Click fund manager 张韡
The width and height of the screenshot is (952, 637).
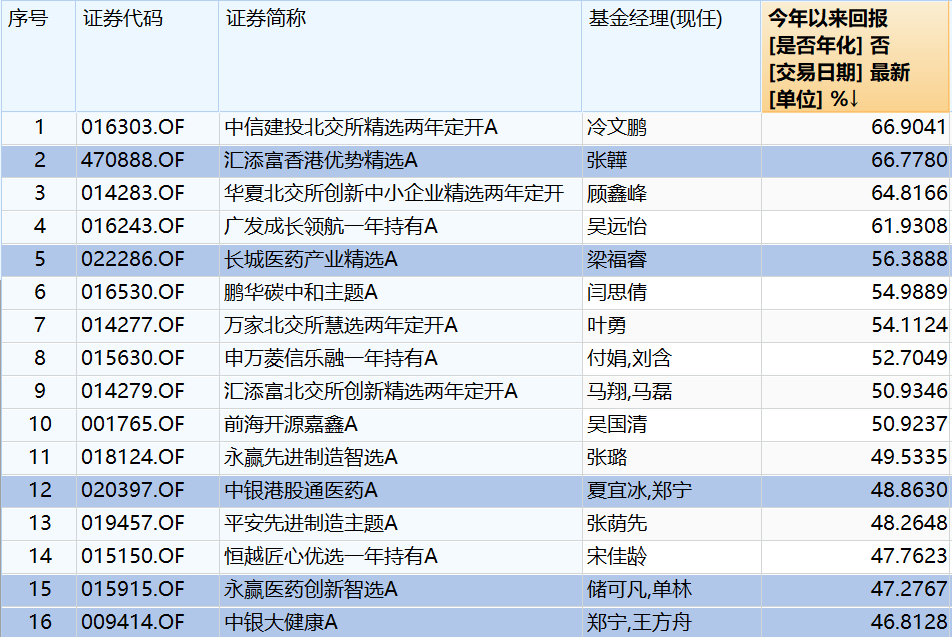(607, 160)
